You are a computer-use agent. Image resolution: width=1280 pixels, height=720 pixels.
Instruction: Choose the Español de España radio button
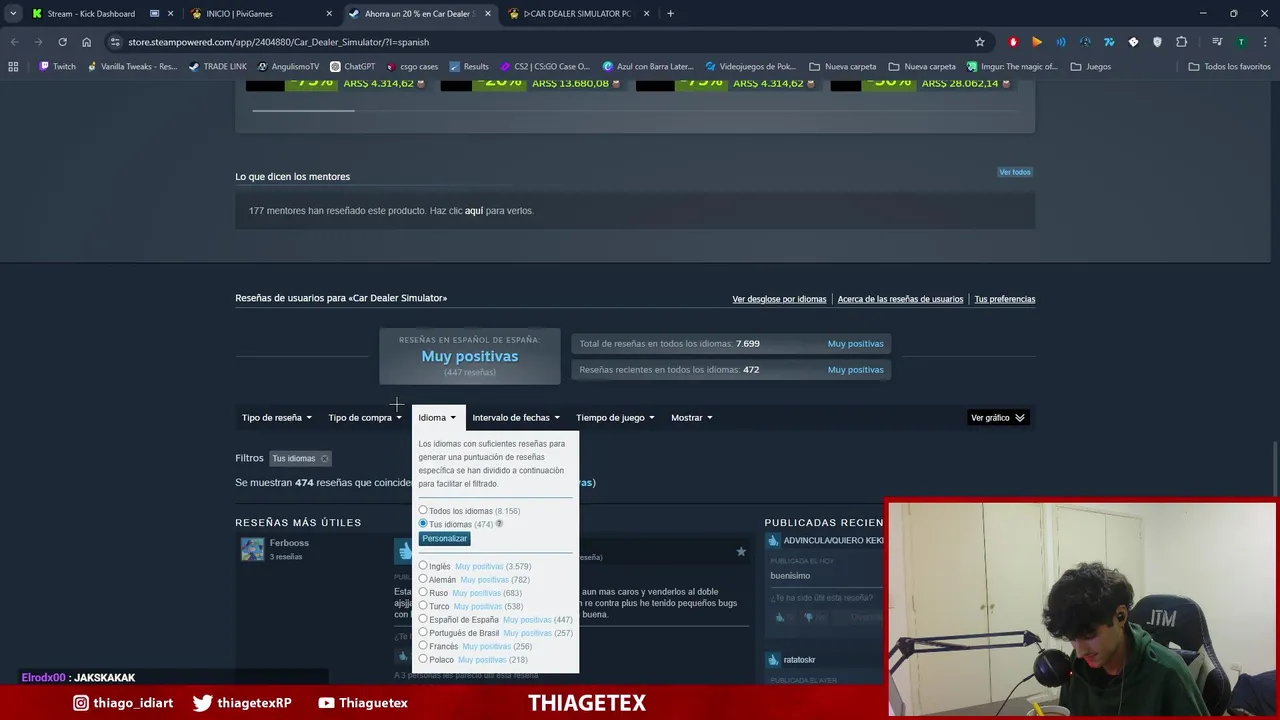coord(423,619)
